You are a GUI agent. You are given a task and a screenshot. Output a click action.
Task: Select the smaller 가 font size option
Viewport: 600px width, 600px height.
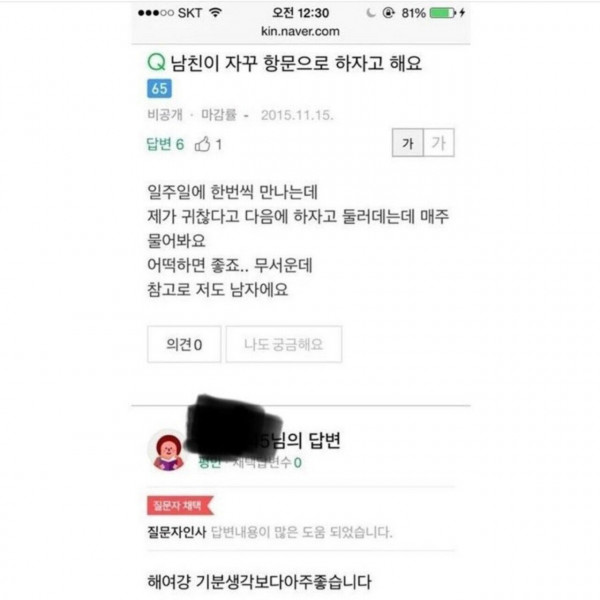click(408, 143)
